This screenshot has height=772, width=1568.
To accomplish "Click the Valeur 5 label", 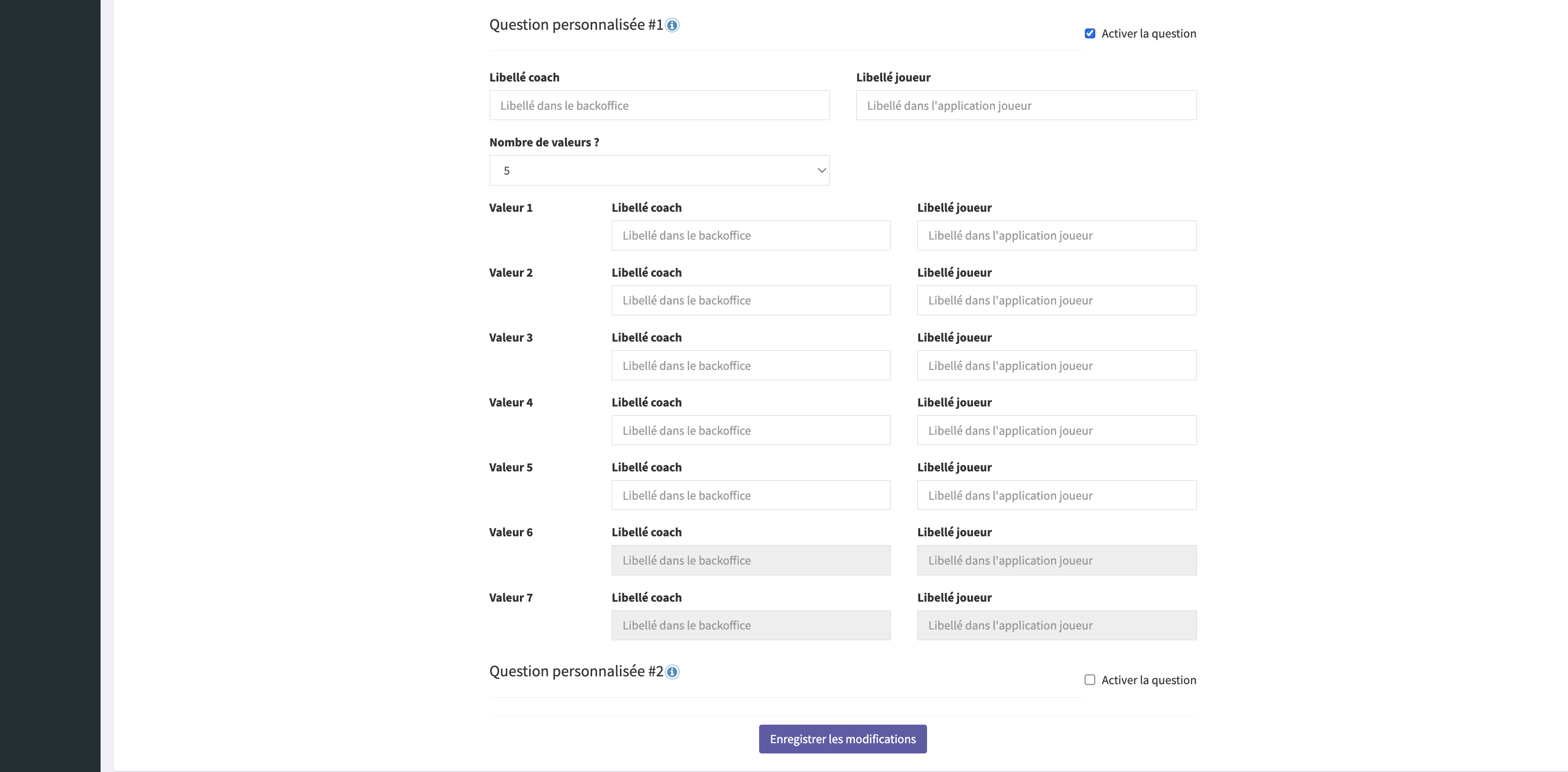I will tap(511, 468).
